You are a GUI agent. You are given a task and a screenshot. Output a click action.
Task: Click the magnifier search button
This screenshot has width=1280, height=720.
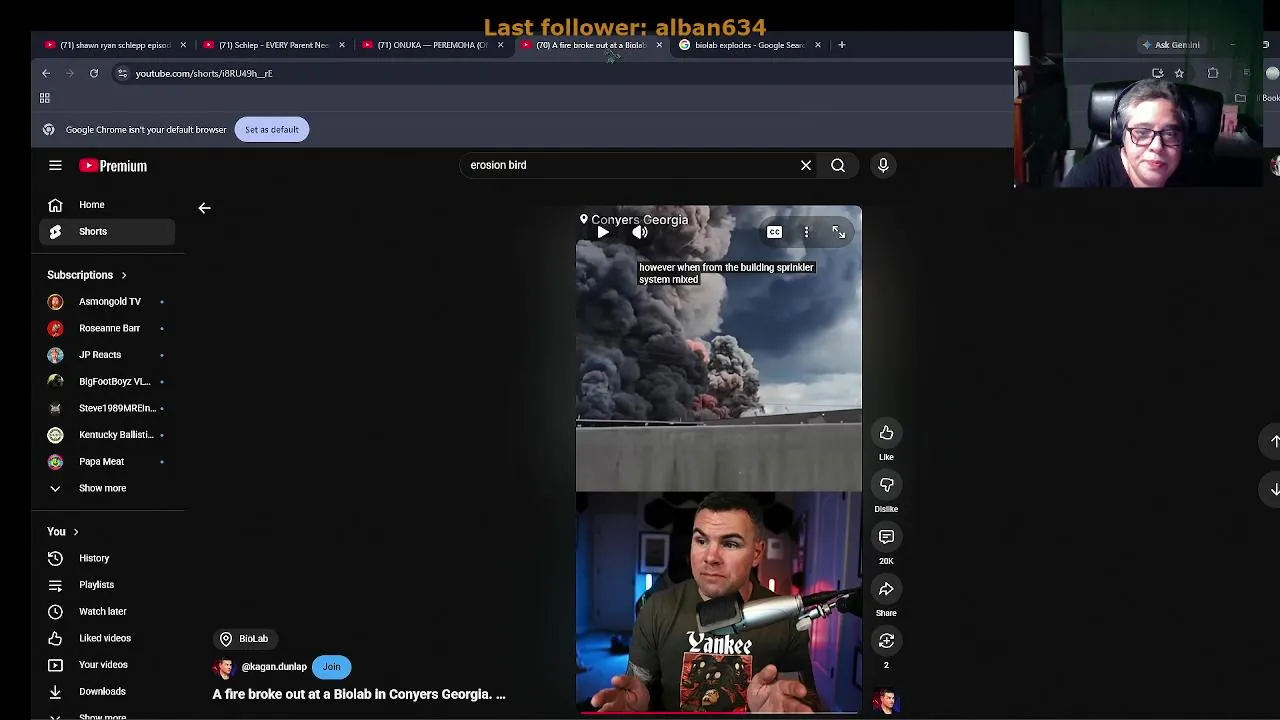pyautogui.click(x=838, y=165)
